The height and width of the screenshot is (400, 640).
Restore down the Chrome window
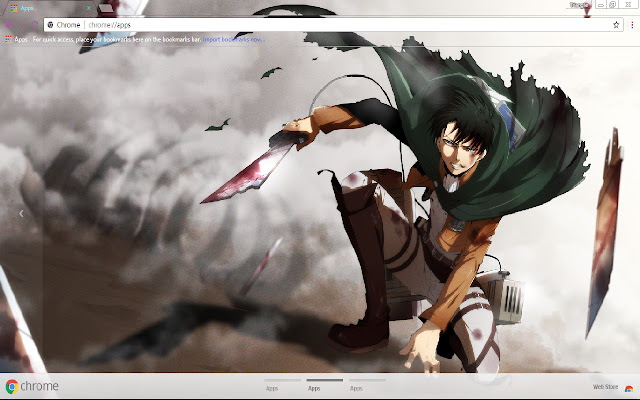(x=613, y=5)
